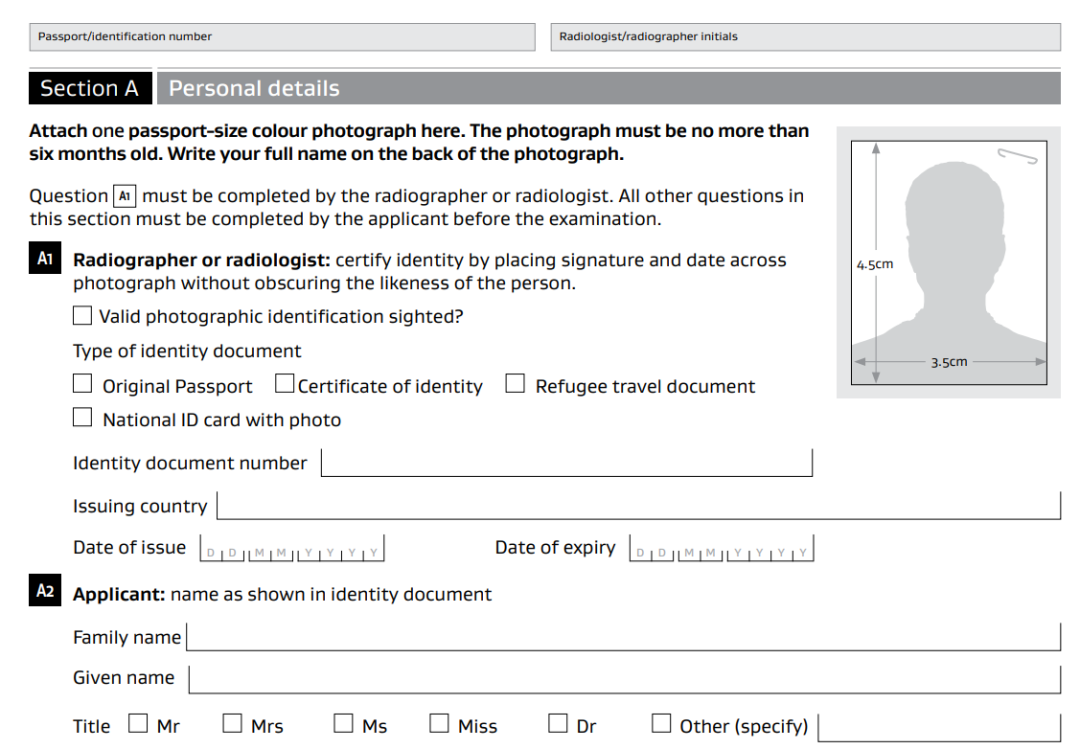
Task: Click the Other (specify) text field
Action: tap(938, 727)
